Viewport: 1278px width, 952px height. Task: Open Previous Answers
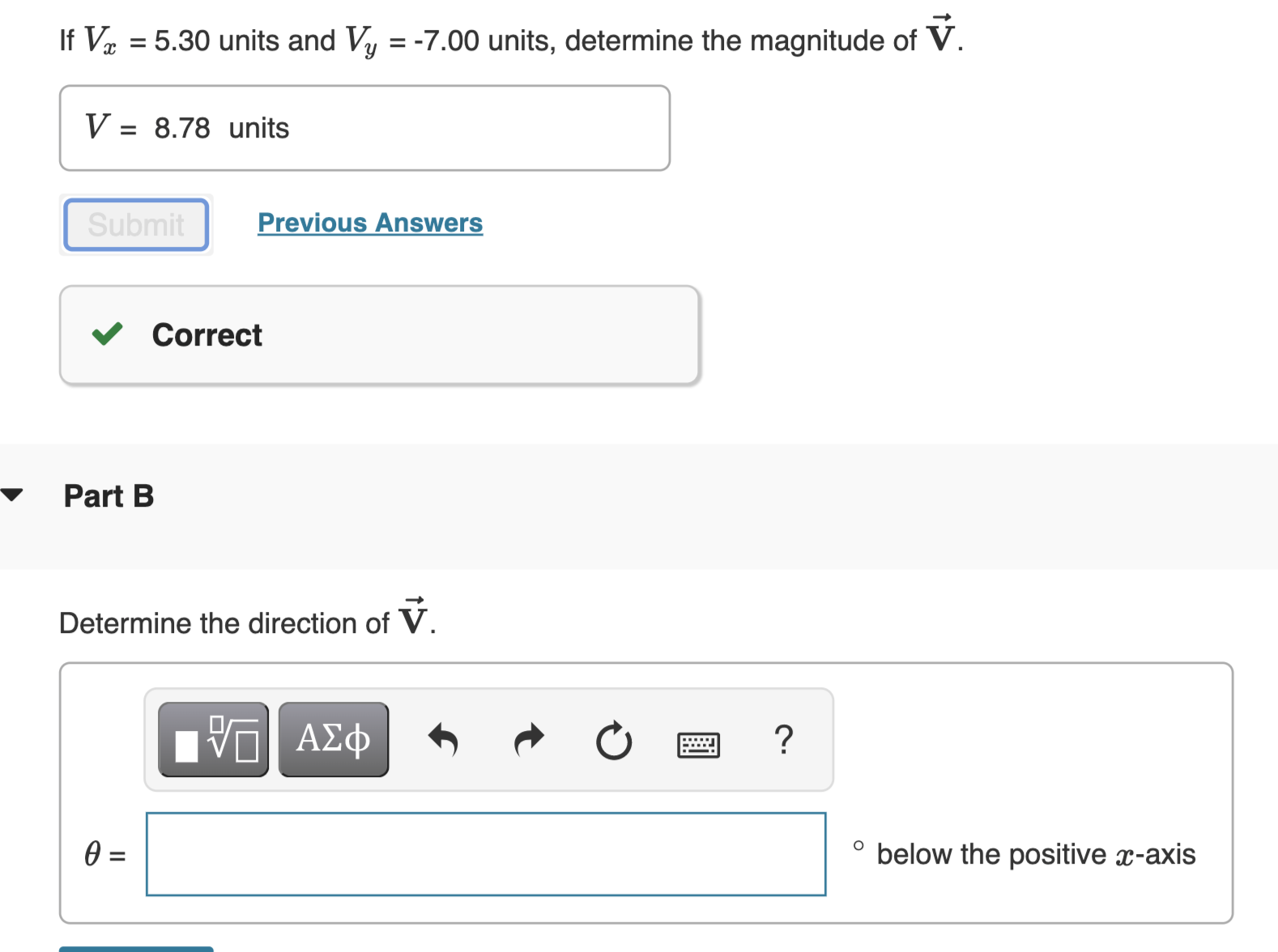click(369, 223)
